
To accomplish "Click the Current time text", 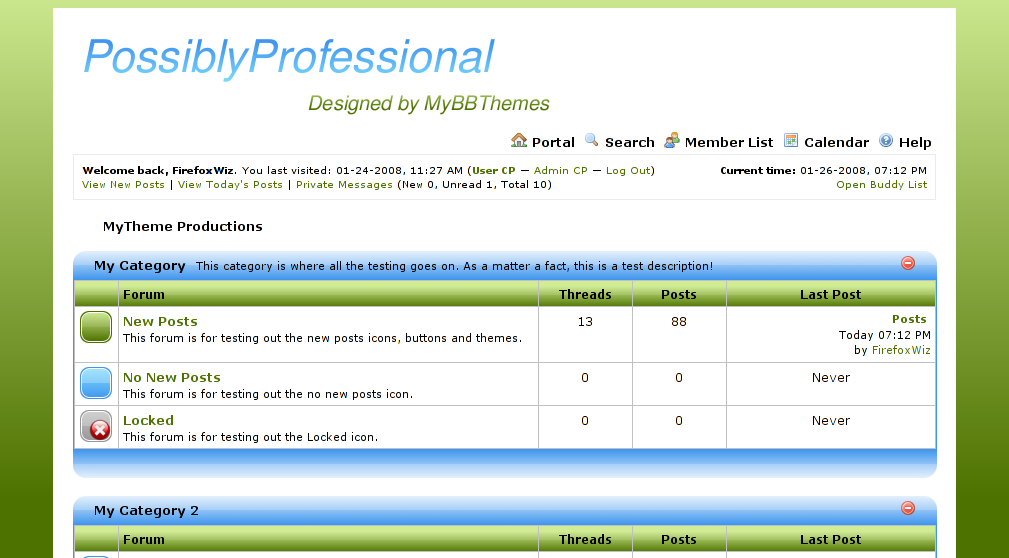I will [x=824, y=171].
